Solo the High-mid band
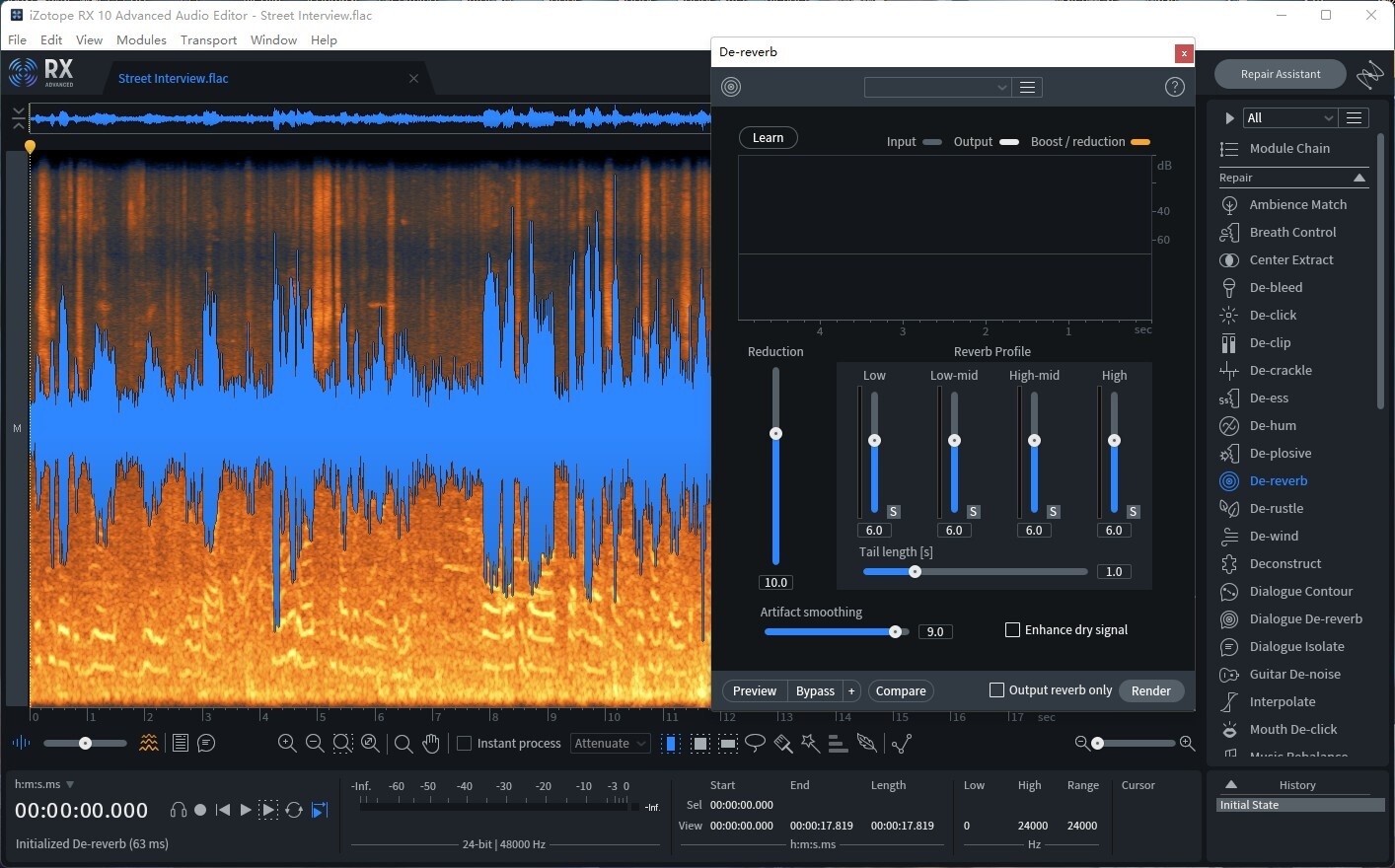1395x868 pixels. click(1054, 512)
